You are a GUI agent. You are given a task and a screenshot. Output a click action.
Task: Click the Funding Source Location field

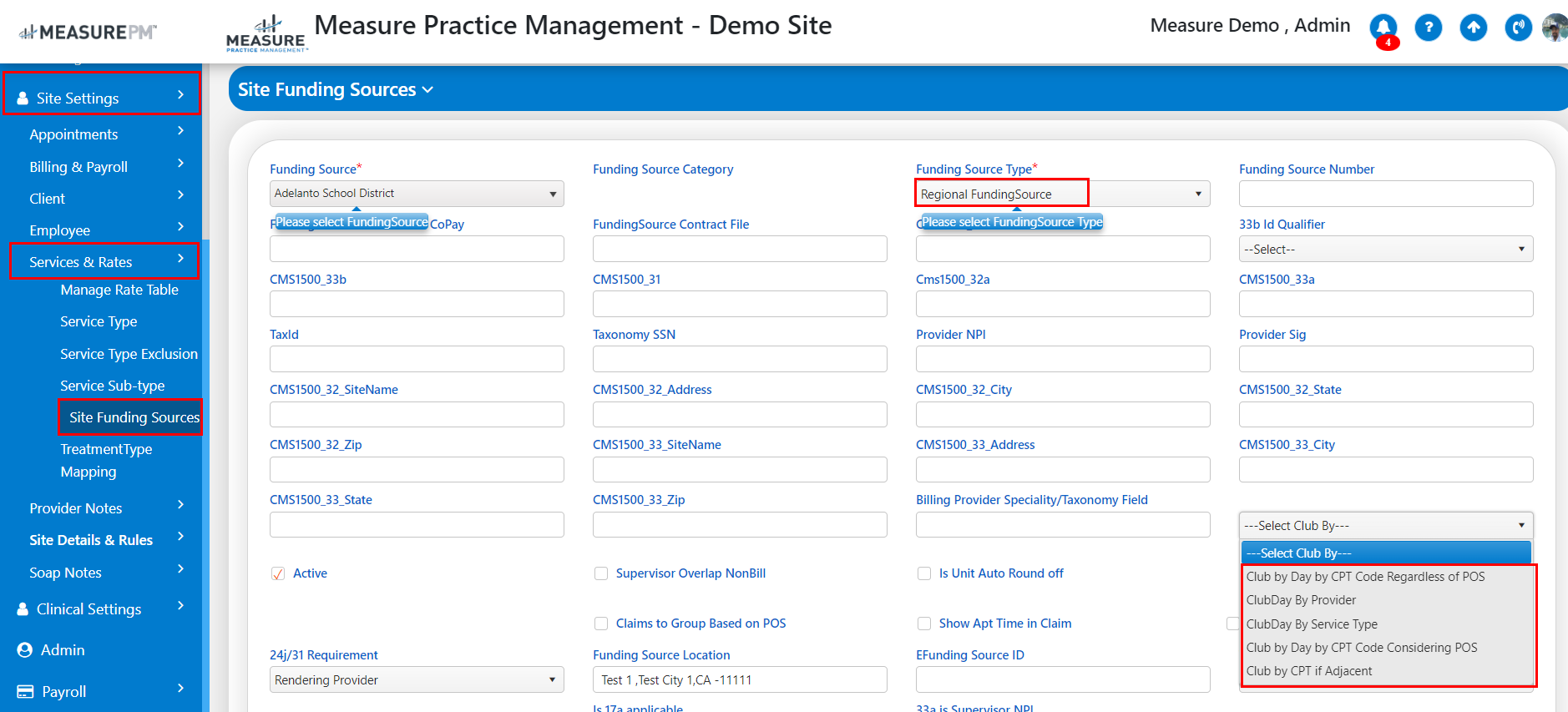click(740, 679)
